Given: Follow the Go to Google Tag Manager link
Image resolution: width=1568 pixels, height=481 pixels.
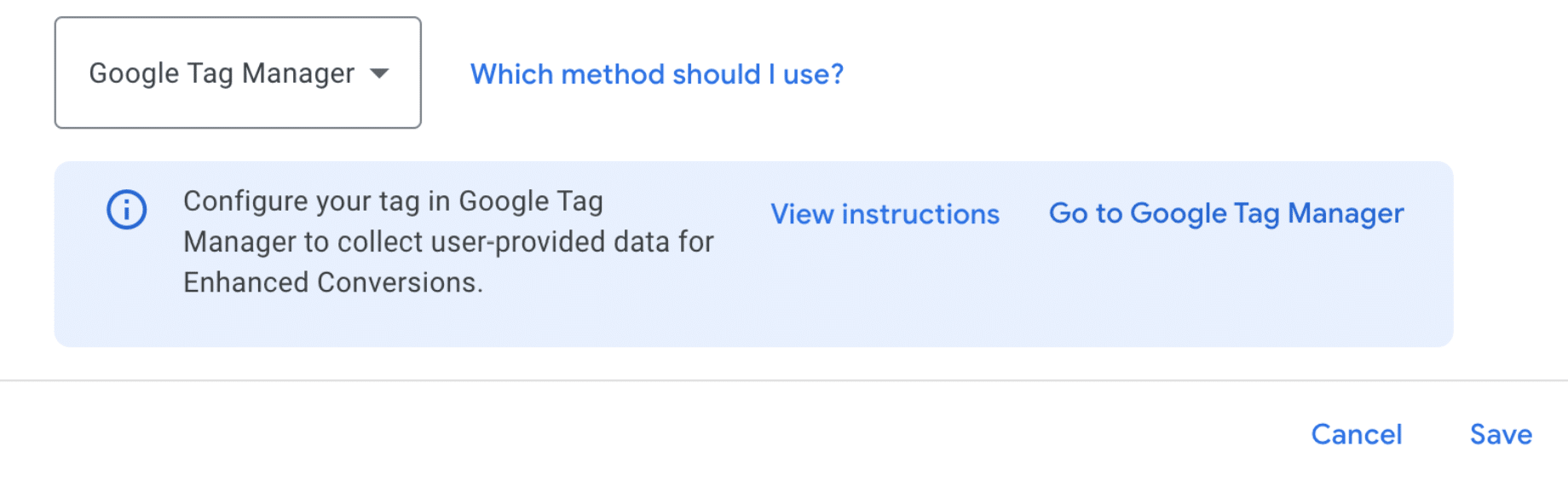Looking at the screenshot, I should [x=1226, y=213].
